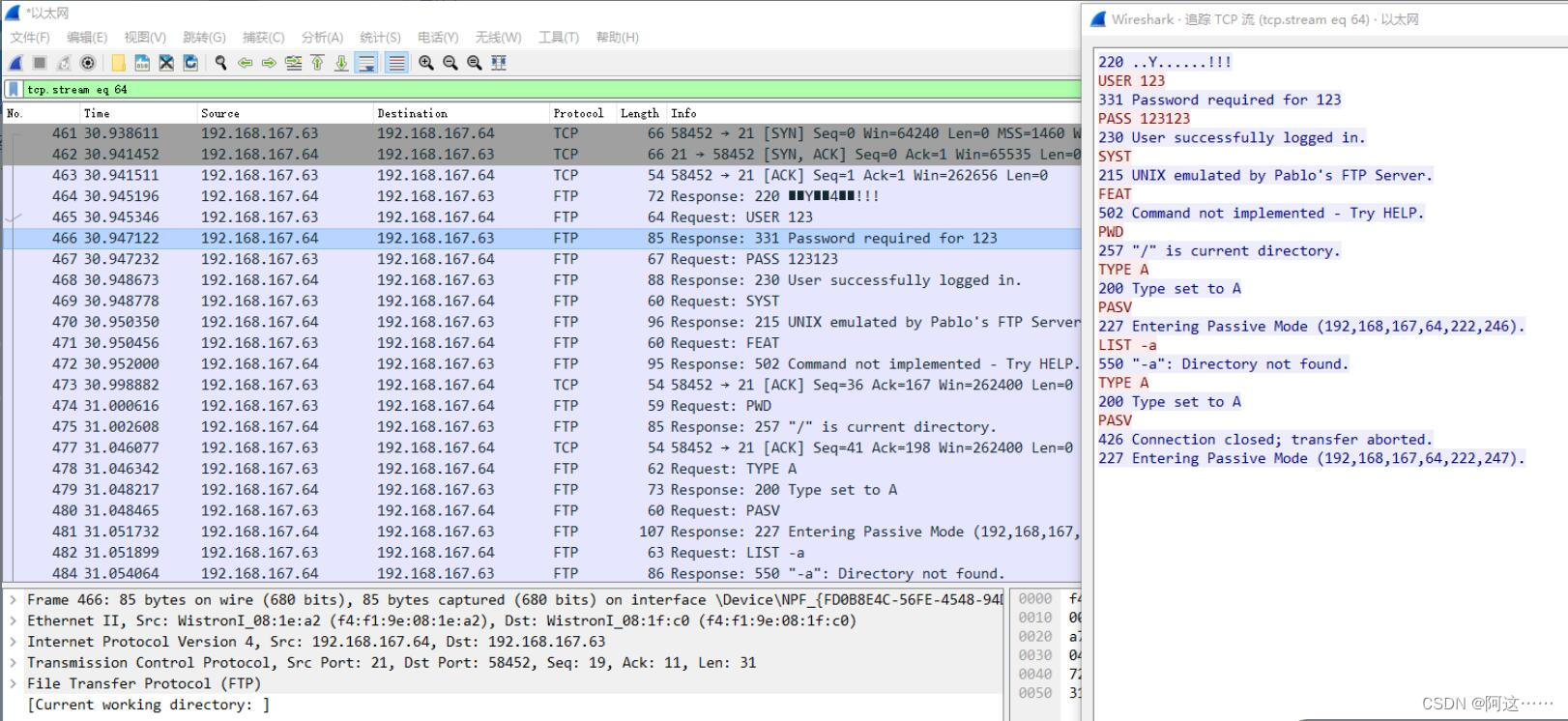Screen dimensions: 1568x721
Task: Go forward in packet history arrow
Action: click(x=269, y=63)
